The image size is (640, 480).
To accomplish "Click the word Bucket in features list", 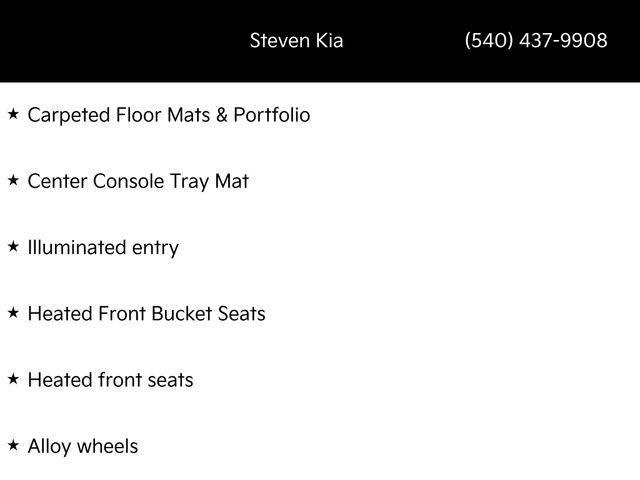I will 182,313.
